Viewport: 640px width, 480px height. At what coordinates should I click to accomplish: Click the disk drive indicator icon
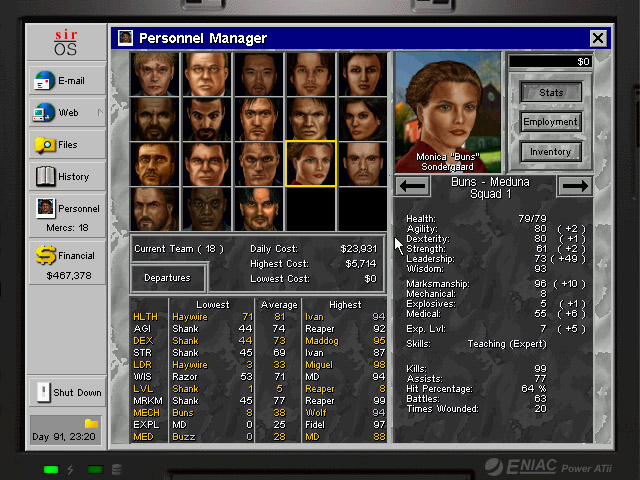tap(117, 469)
